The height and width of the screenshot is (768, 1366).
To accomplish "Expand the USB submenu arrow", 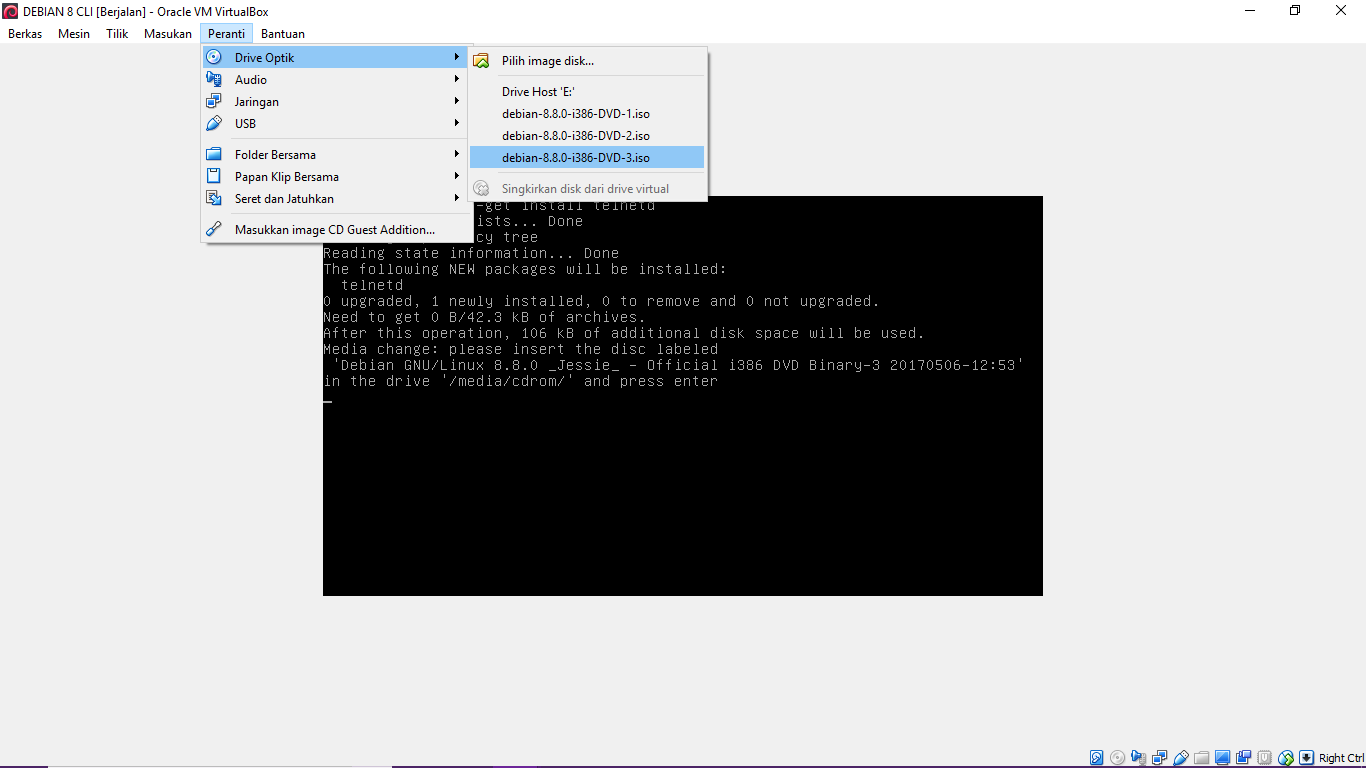I will [457, 123].
